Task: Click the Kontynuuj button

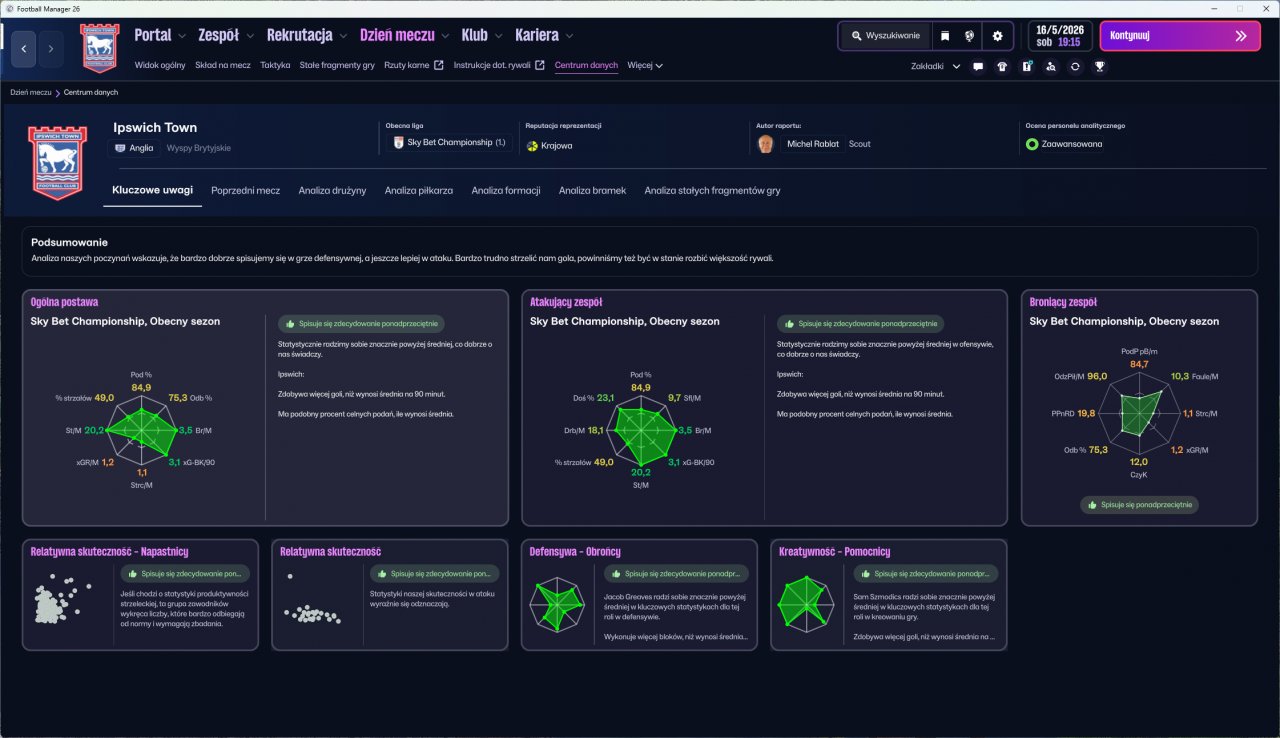Action: coord(1180,36)
